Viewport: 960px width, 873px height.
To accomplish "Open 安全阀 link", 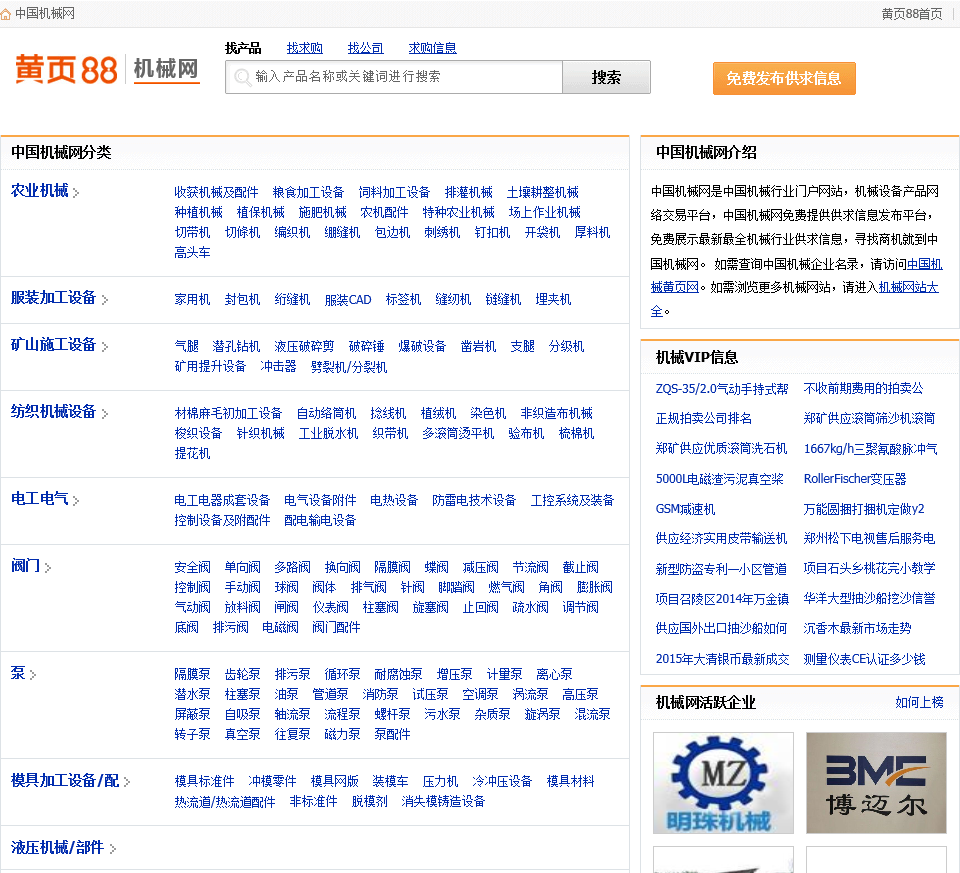I will pos(192,568).
